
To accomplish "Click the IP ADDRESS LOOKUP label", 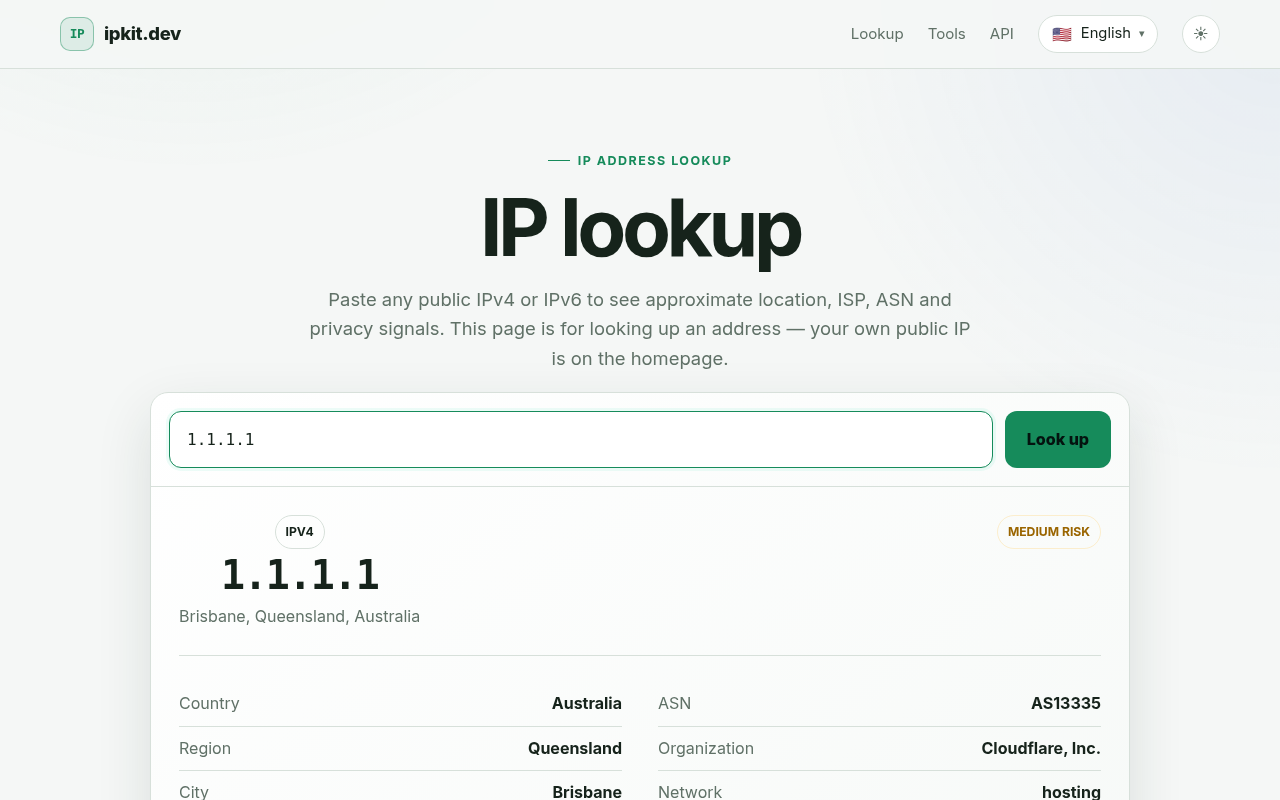I will (655, 160).
